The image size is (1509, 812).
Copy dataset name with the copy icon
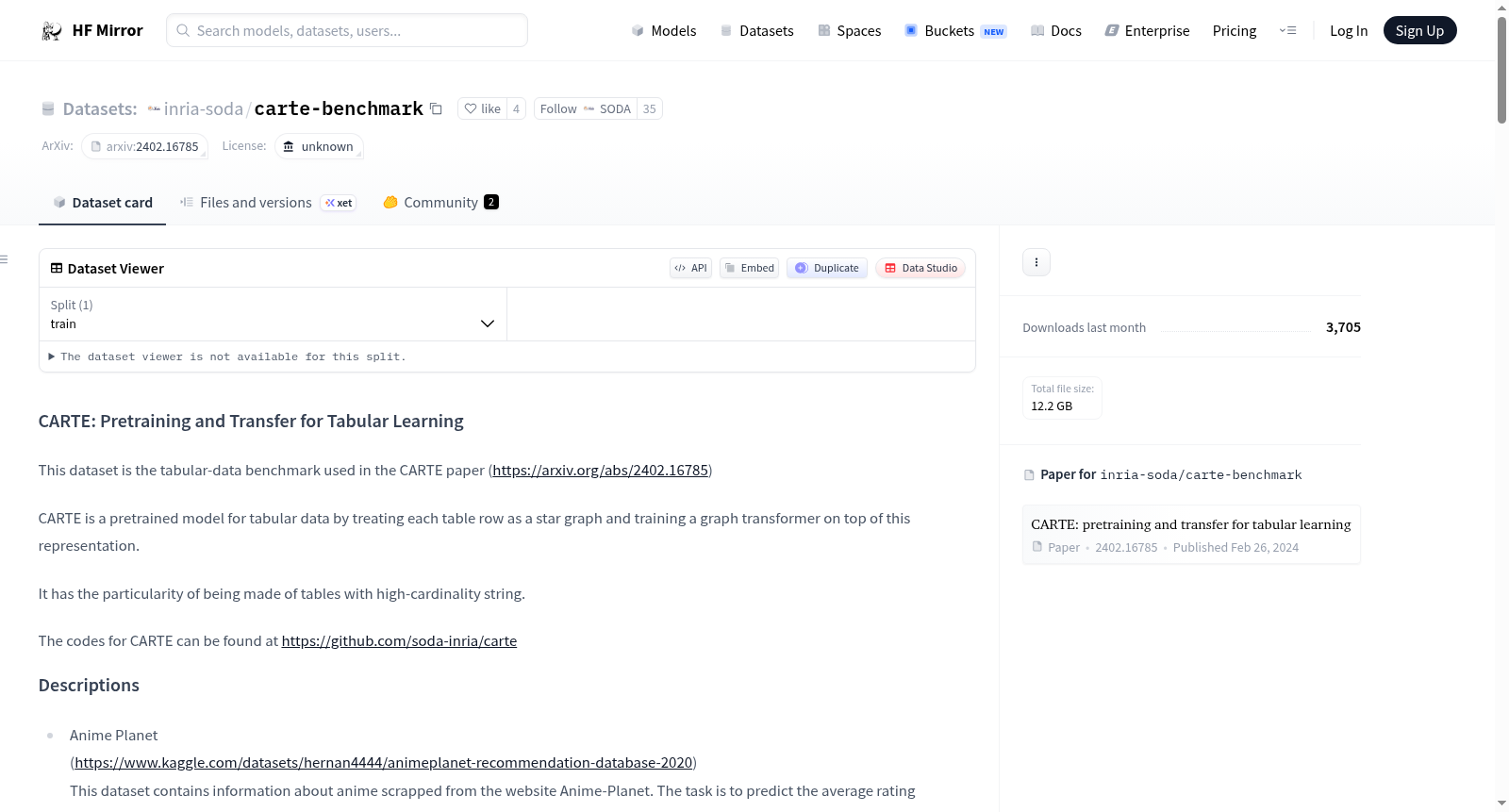coord(436,108)
